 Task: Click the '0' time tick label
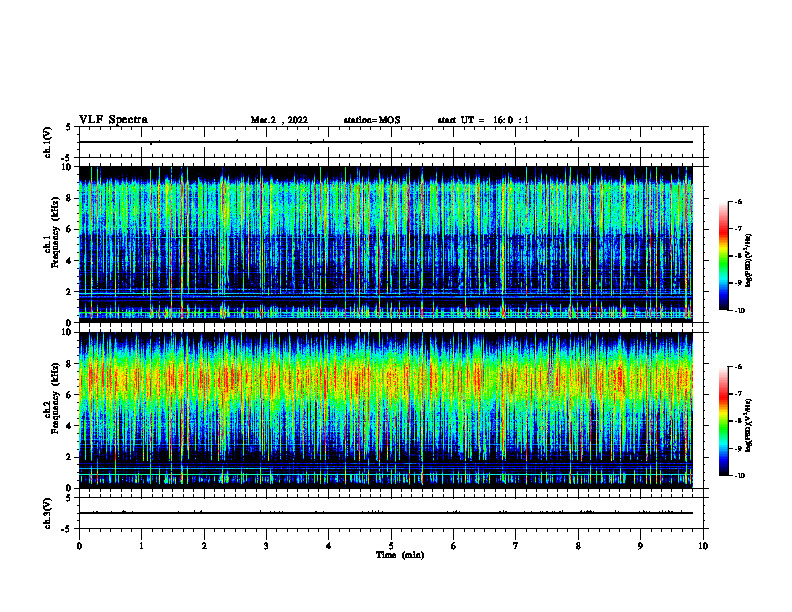[79, 546]
